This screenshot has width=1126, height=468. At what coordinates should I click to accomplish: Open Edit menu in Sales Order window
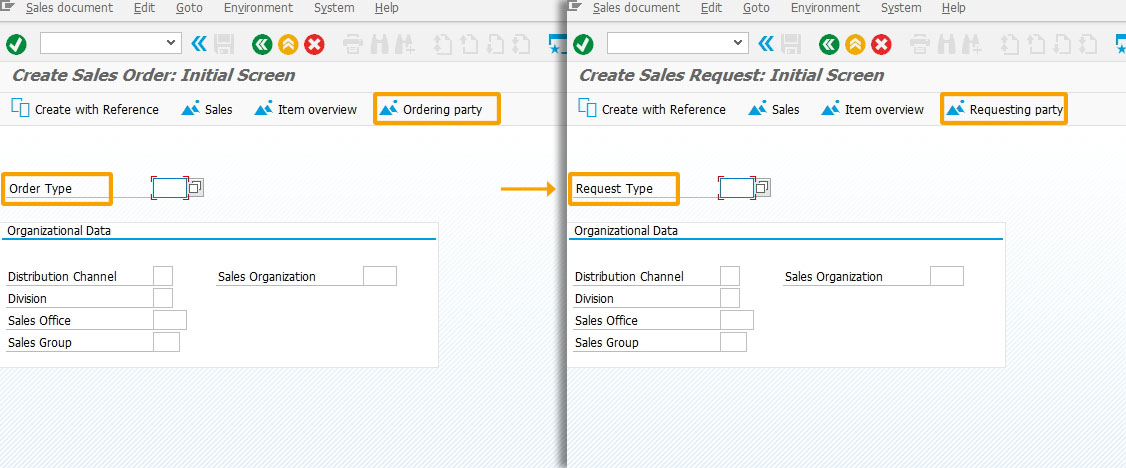click(x=144, y=8)
